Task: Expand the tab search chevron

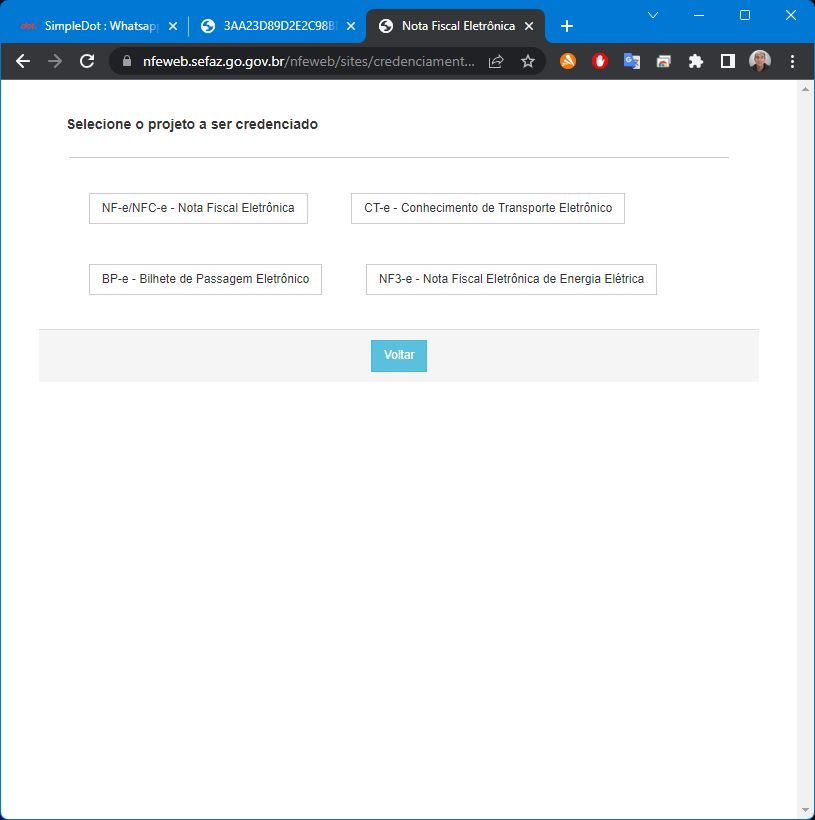Action: pos(653,15)
